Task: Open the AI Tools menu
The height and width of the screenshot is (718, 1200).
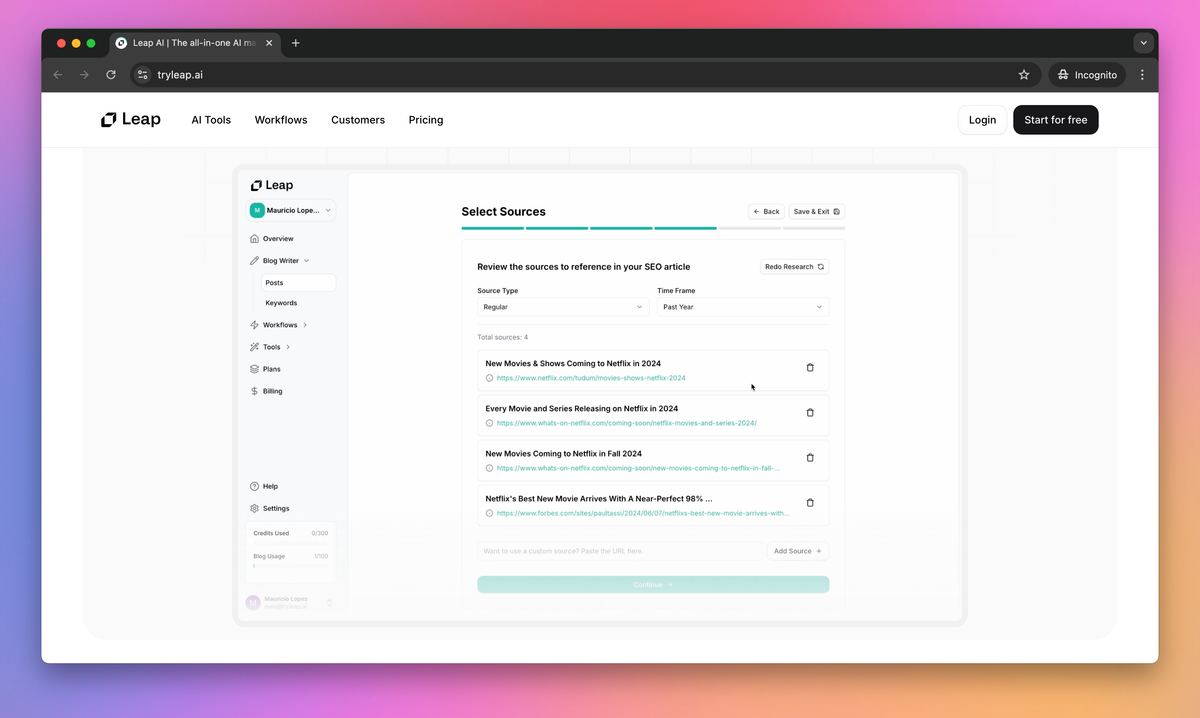Action: 211,120
